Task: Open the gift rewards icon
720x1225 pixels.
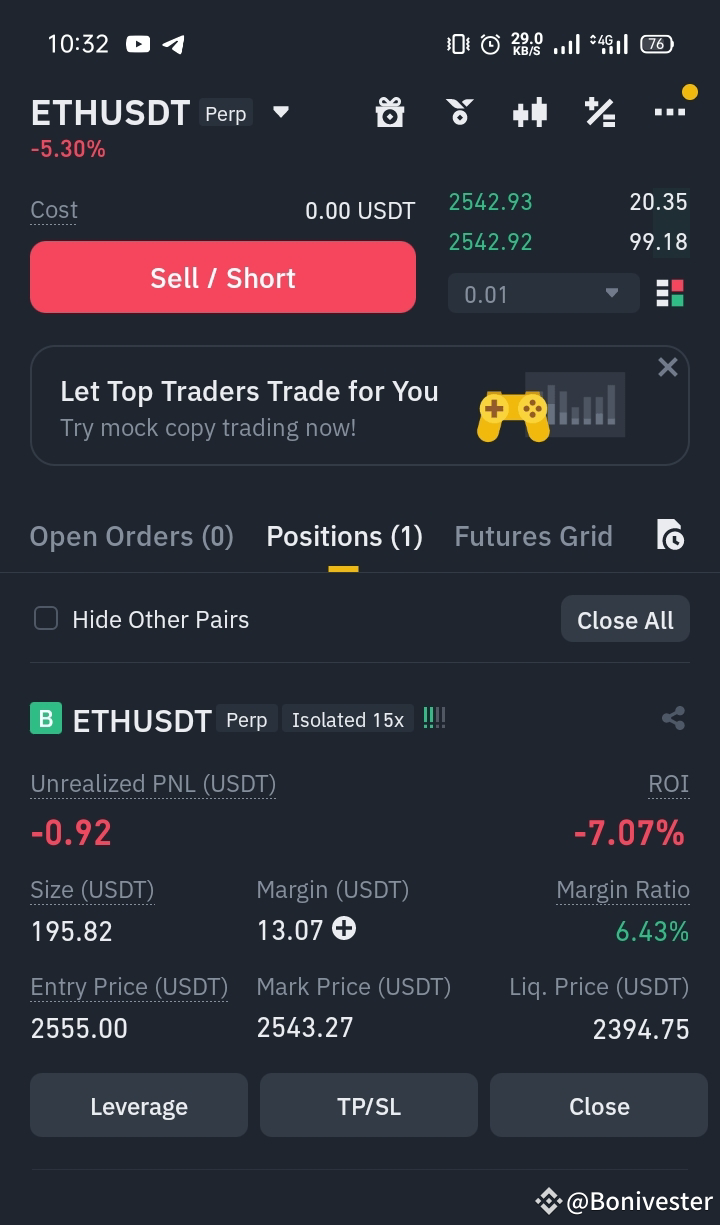Action: [389, 112]
